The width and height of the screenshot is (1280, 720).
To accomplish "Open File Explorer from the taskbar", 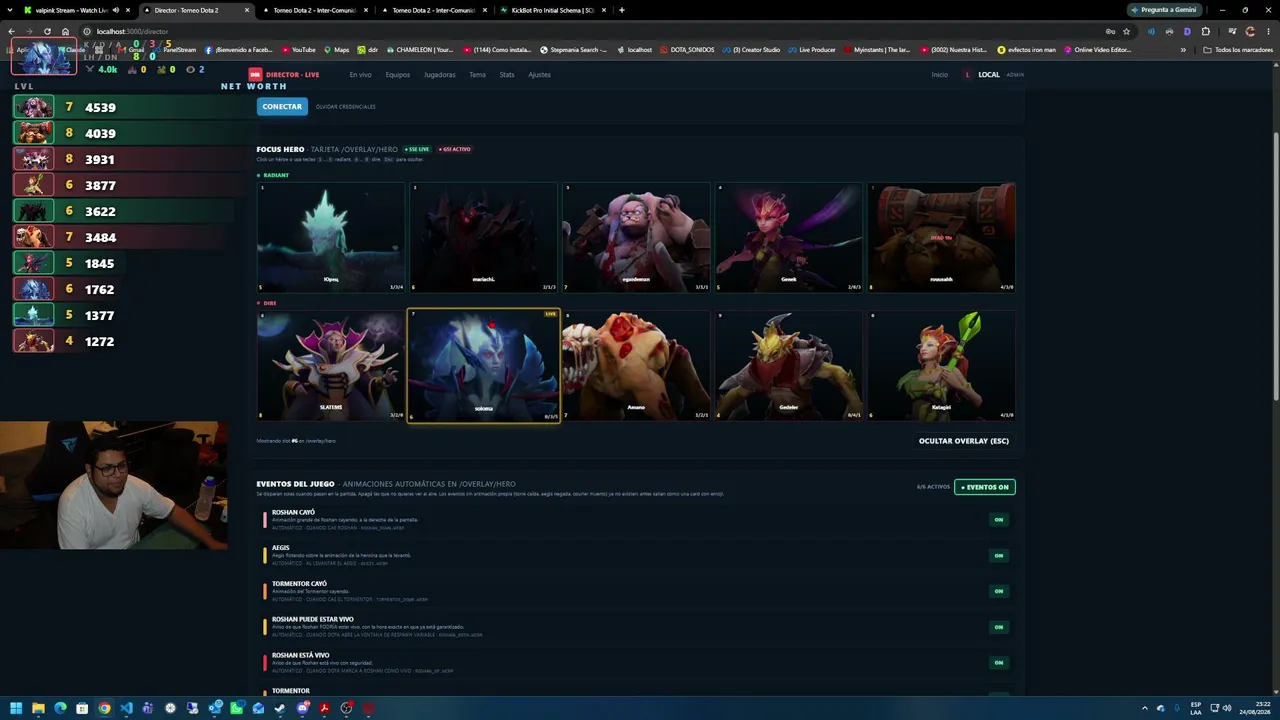I will (38, 708).
